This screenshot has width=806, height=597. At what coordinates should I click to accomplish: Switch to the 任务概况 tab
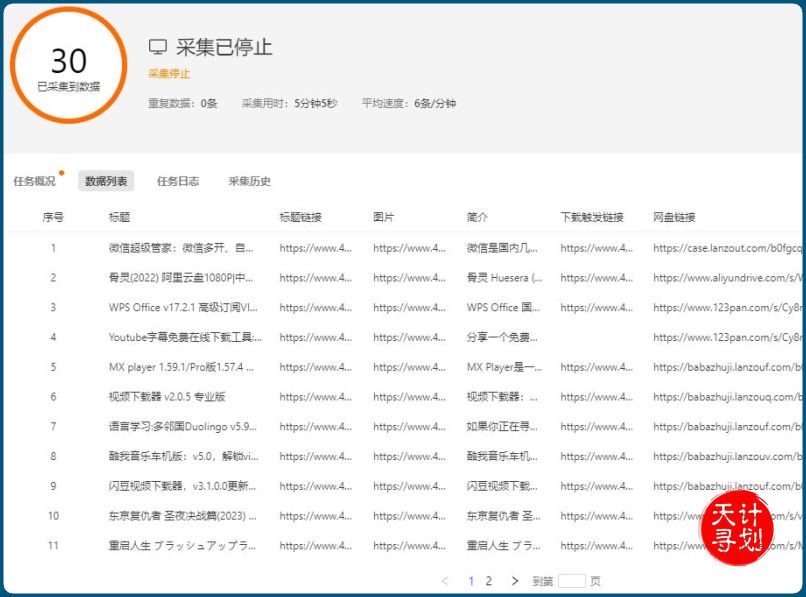tap(36, 181)
